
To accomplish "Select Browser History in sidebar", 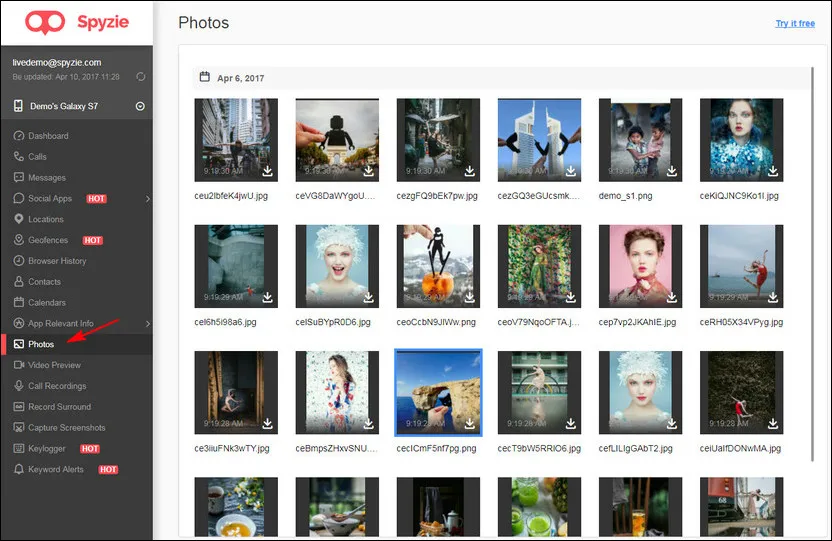I will (x=57, y=261).
